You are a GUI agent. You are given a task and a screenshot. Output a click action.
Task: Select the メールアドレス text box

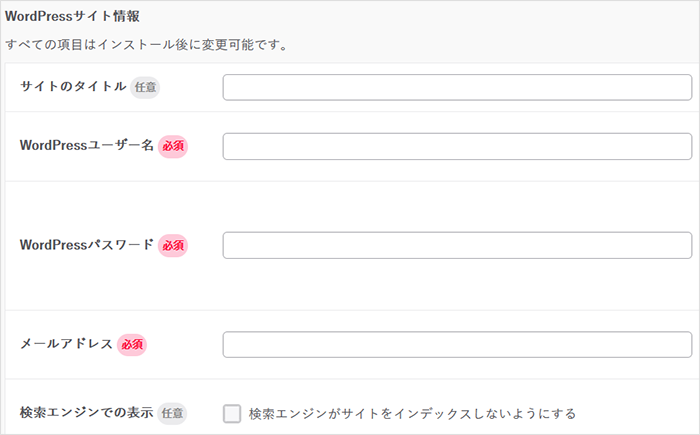click(x=457, y=344)
